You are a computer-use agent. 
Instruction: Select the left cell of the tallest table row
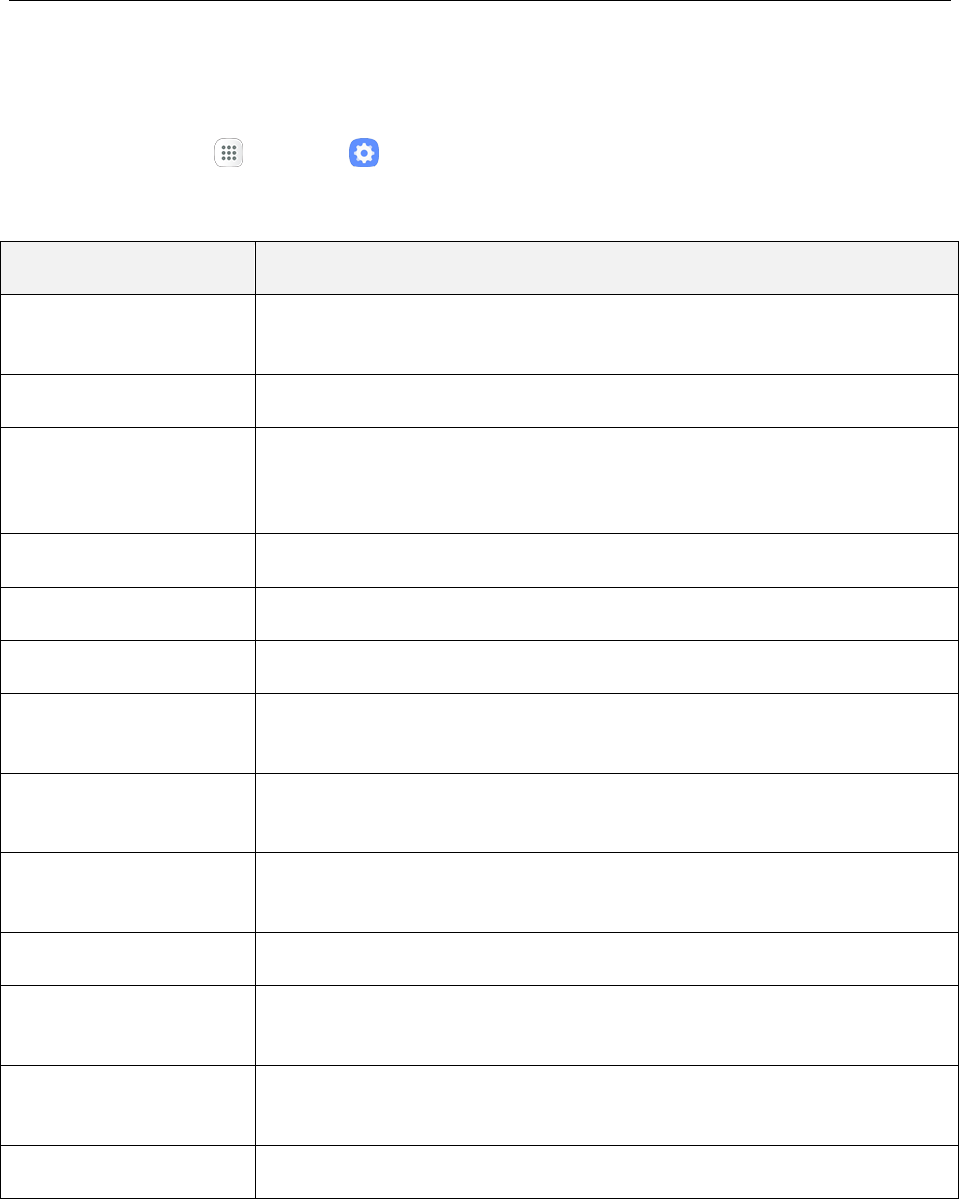point(127,480)
